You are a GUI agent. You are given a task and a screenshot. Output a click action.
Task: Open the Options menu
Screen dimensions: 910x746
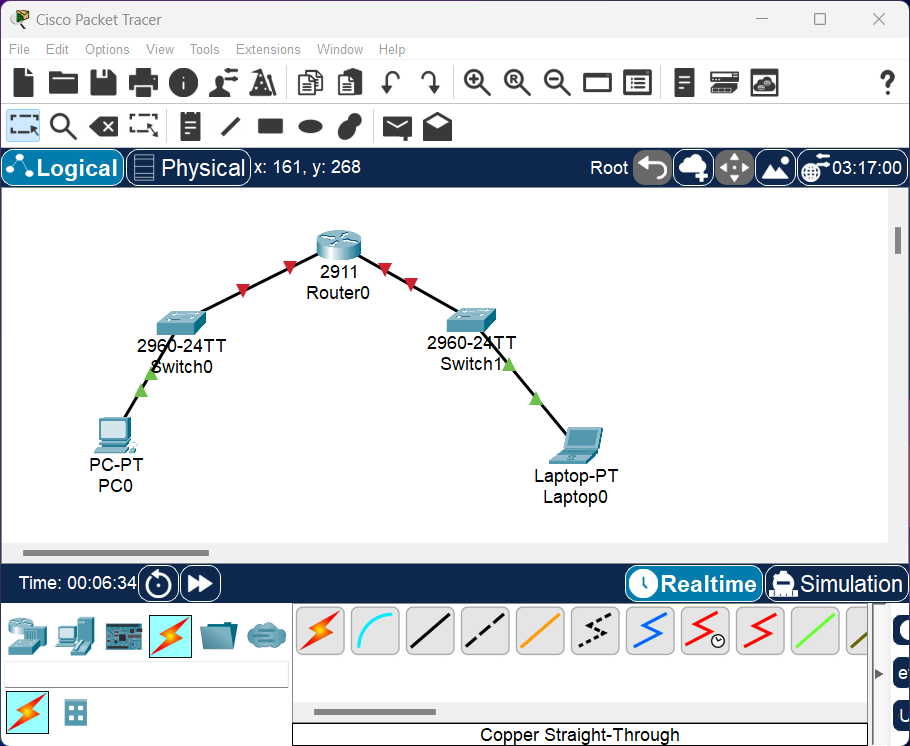107,49
